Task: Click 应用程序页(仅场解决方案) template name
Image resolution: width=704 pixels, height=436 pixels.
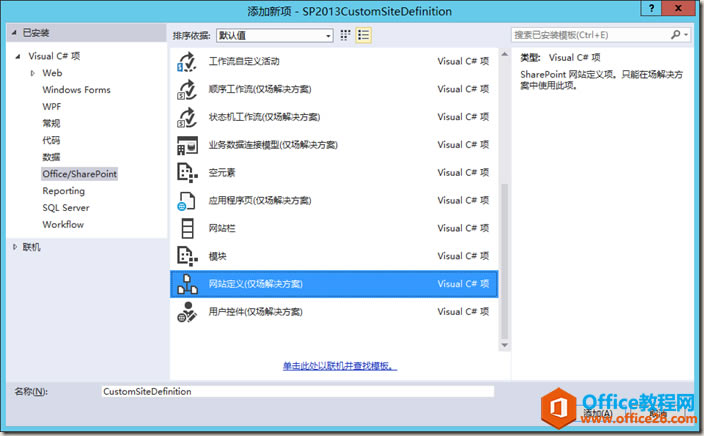Action: coord(260,201)
